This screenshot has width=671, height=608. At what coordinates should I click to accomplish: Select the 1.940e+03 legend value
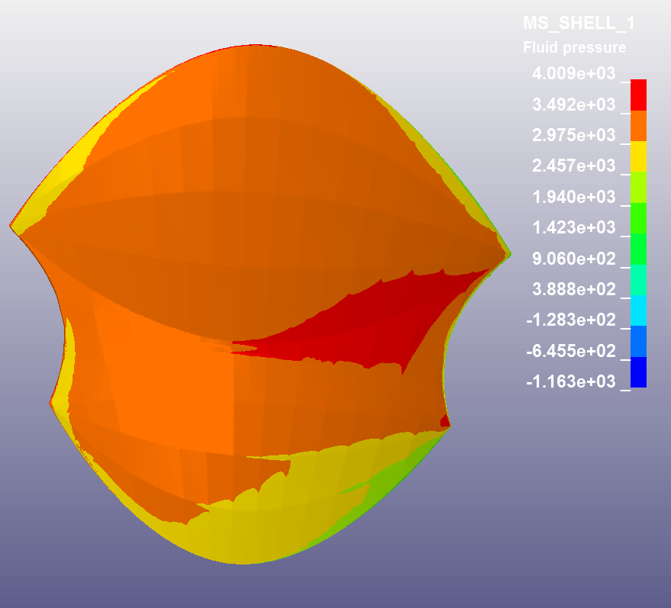573,197
